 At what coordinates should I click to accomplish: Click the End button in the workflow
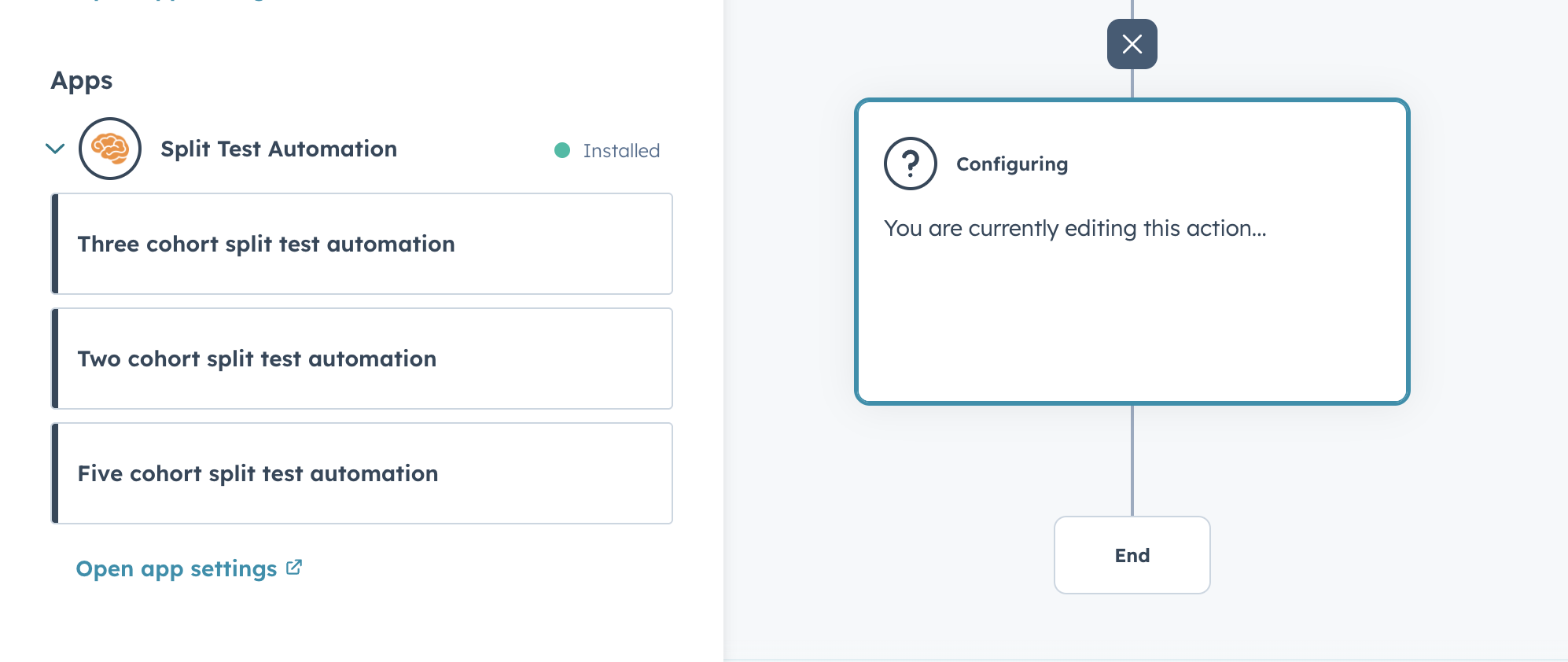[1132, 555]
